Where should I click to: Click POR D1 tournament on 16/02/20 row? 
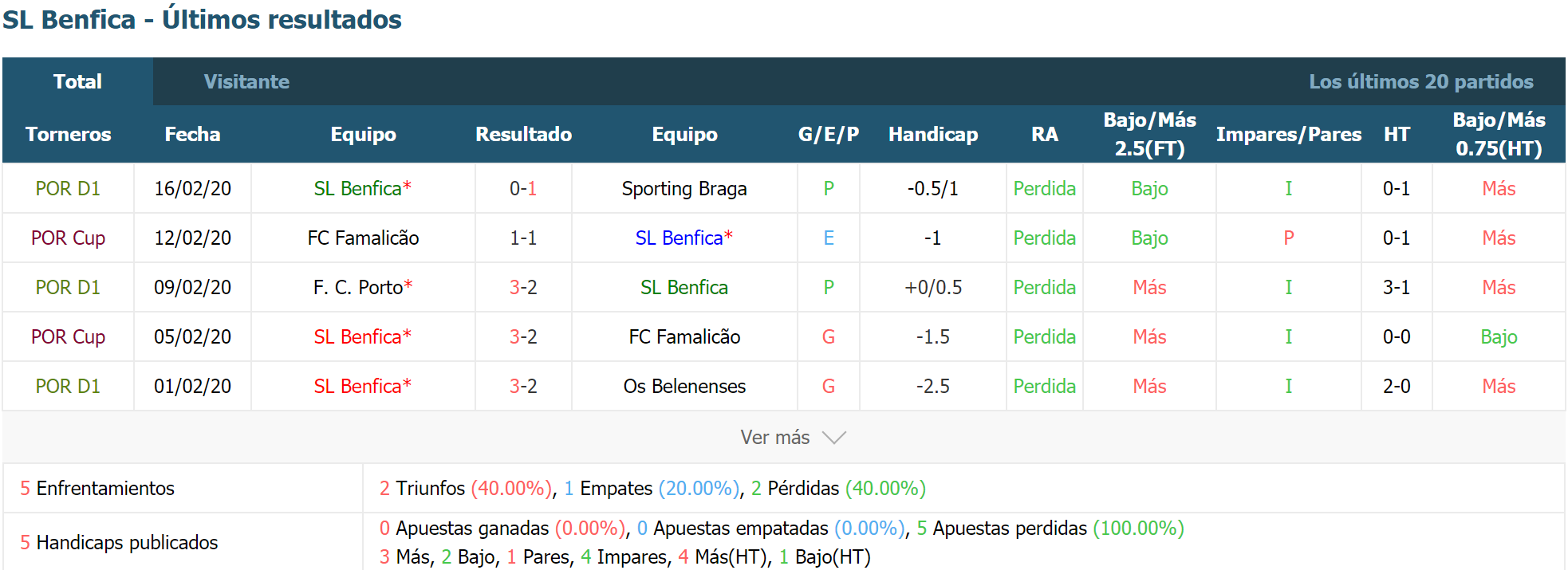coord(68,189)
